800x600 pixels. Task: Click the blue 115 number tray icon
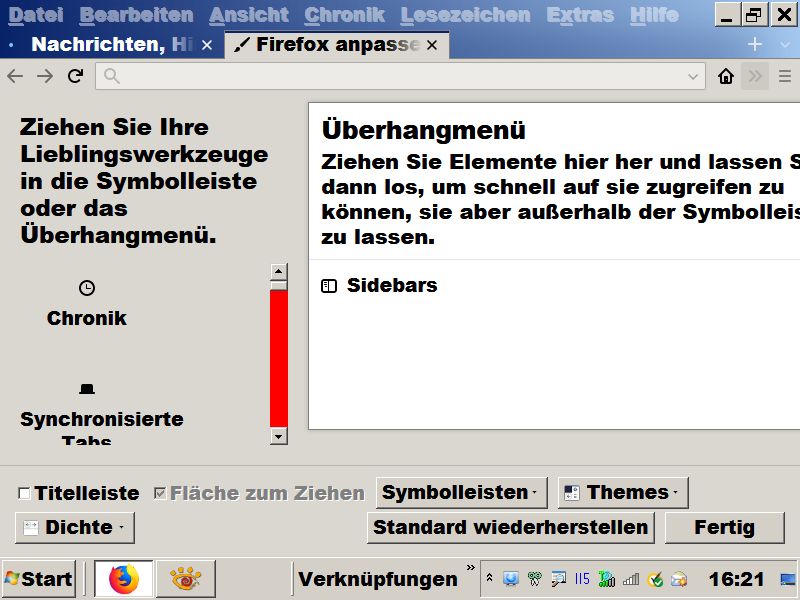click(582, 579)
